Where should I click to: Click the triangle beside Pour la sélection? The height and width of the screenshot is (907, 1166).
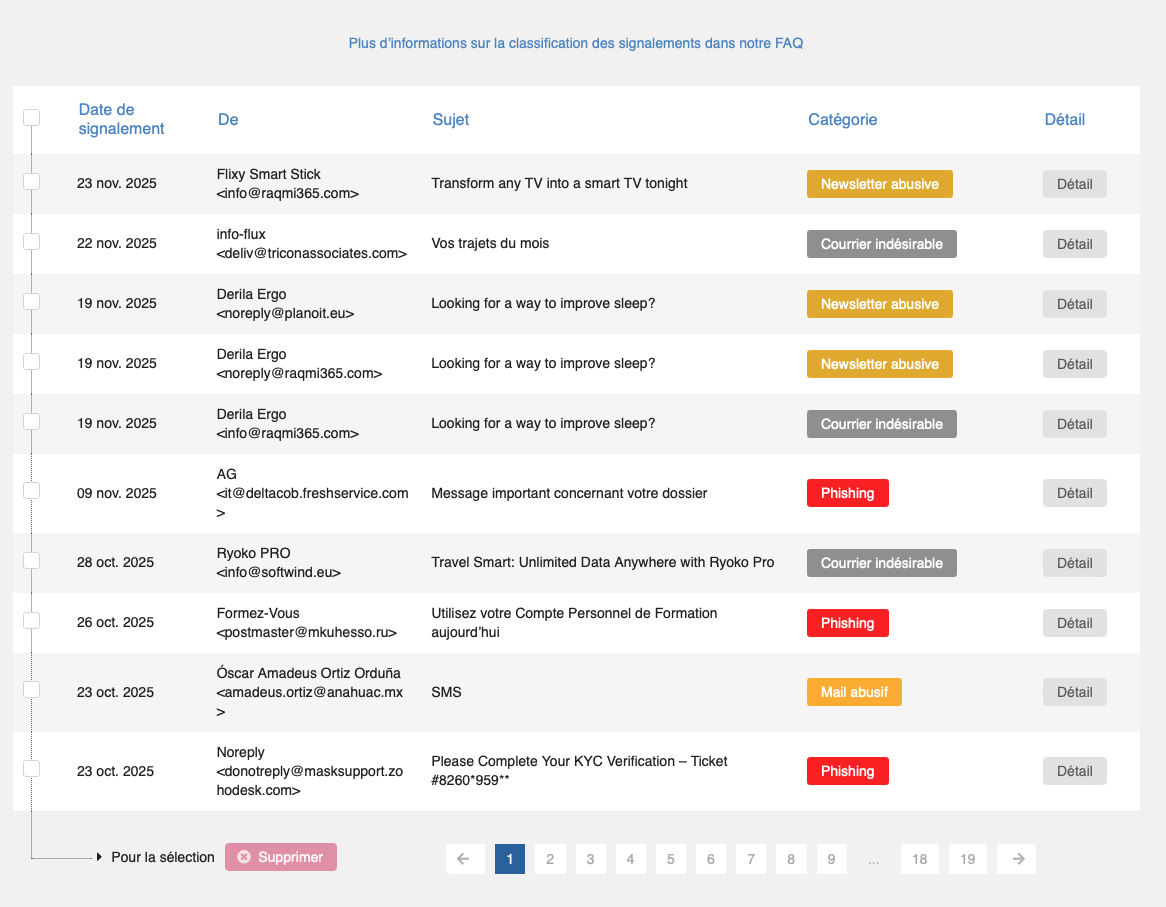99,857
